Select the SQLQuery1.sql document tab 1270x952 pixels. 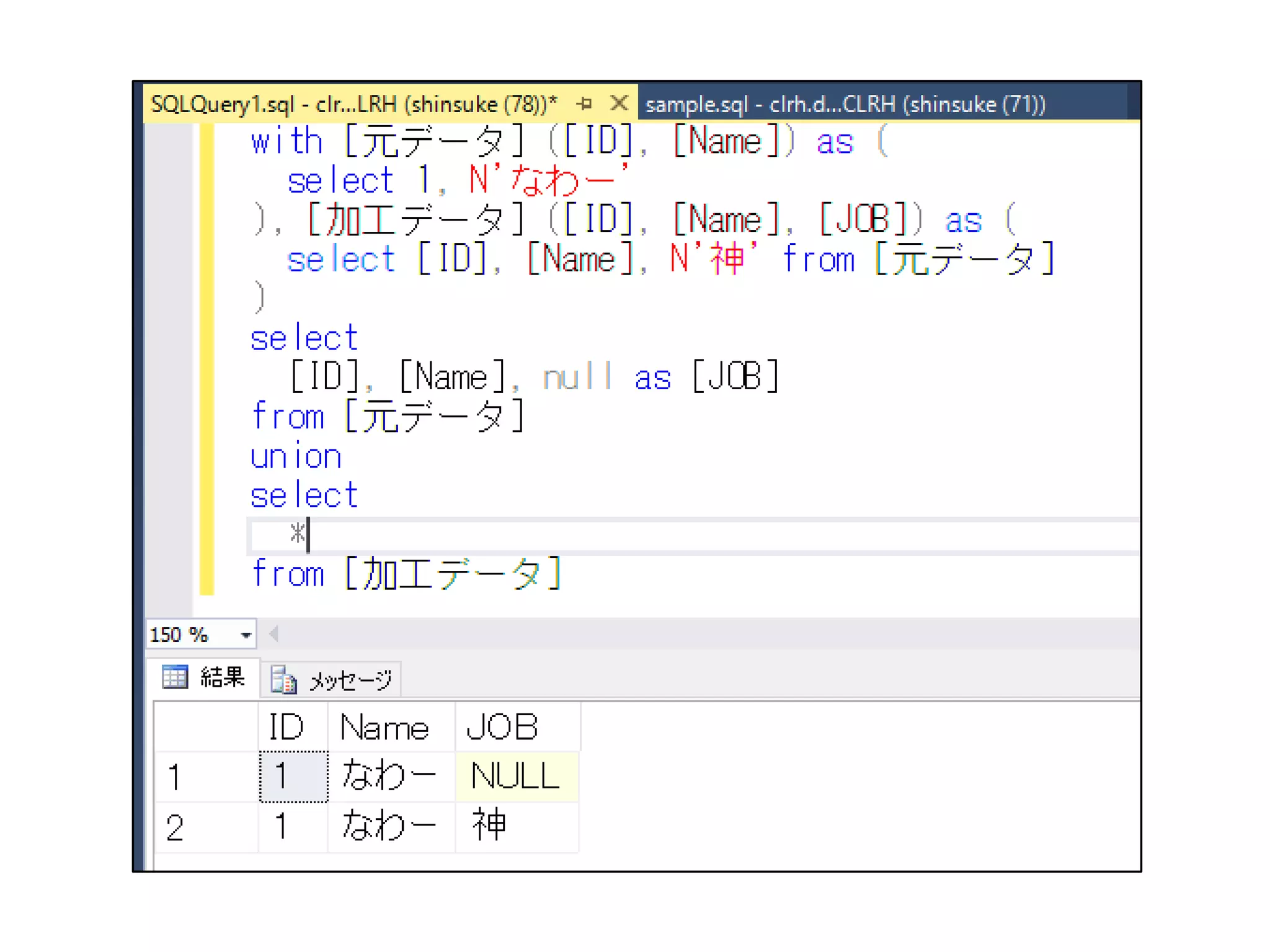(353, 104)
